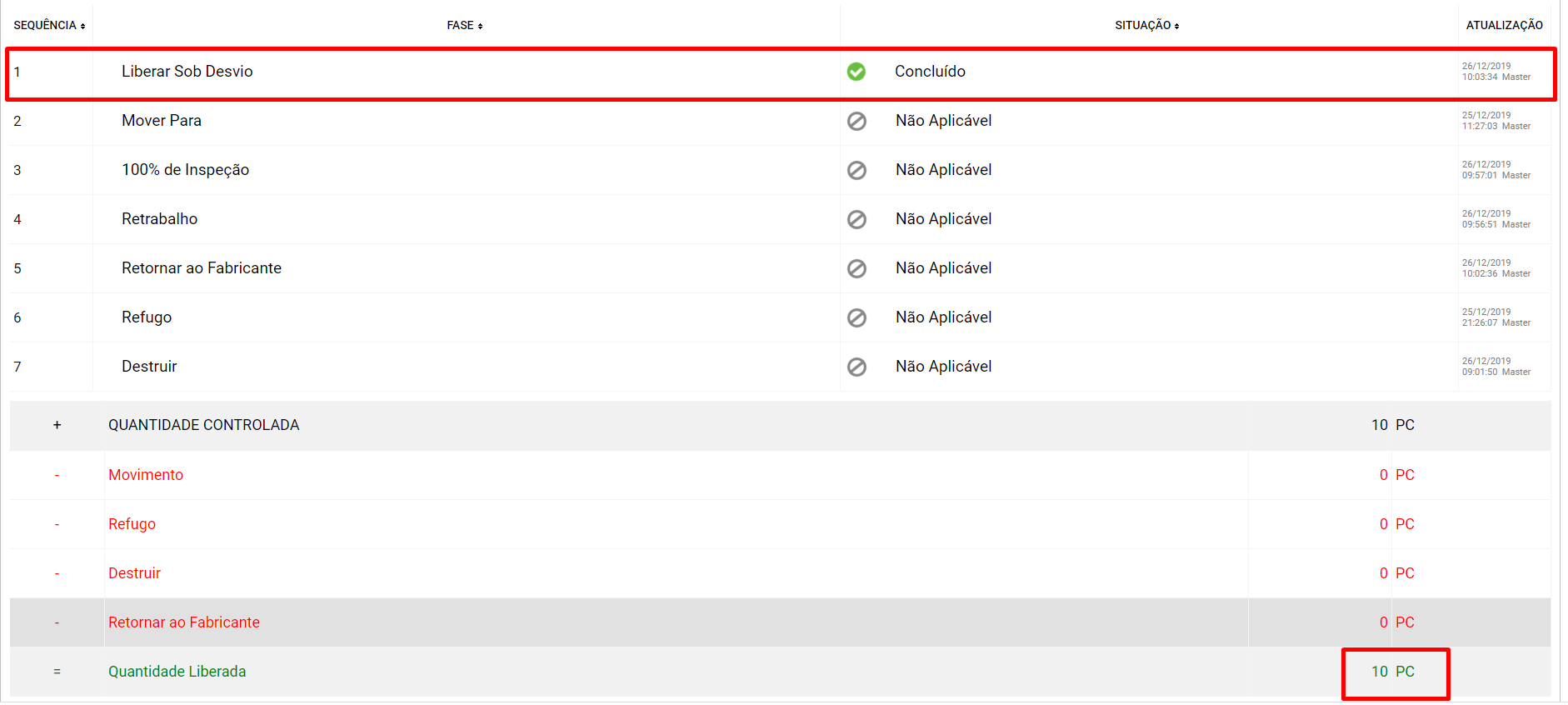
Task: Click the red Movimento quantity label
Action: [146, 475]
